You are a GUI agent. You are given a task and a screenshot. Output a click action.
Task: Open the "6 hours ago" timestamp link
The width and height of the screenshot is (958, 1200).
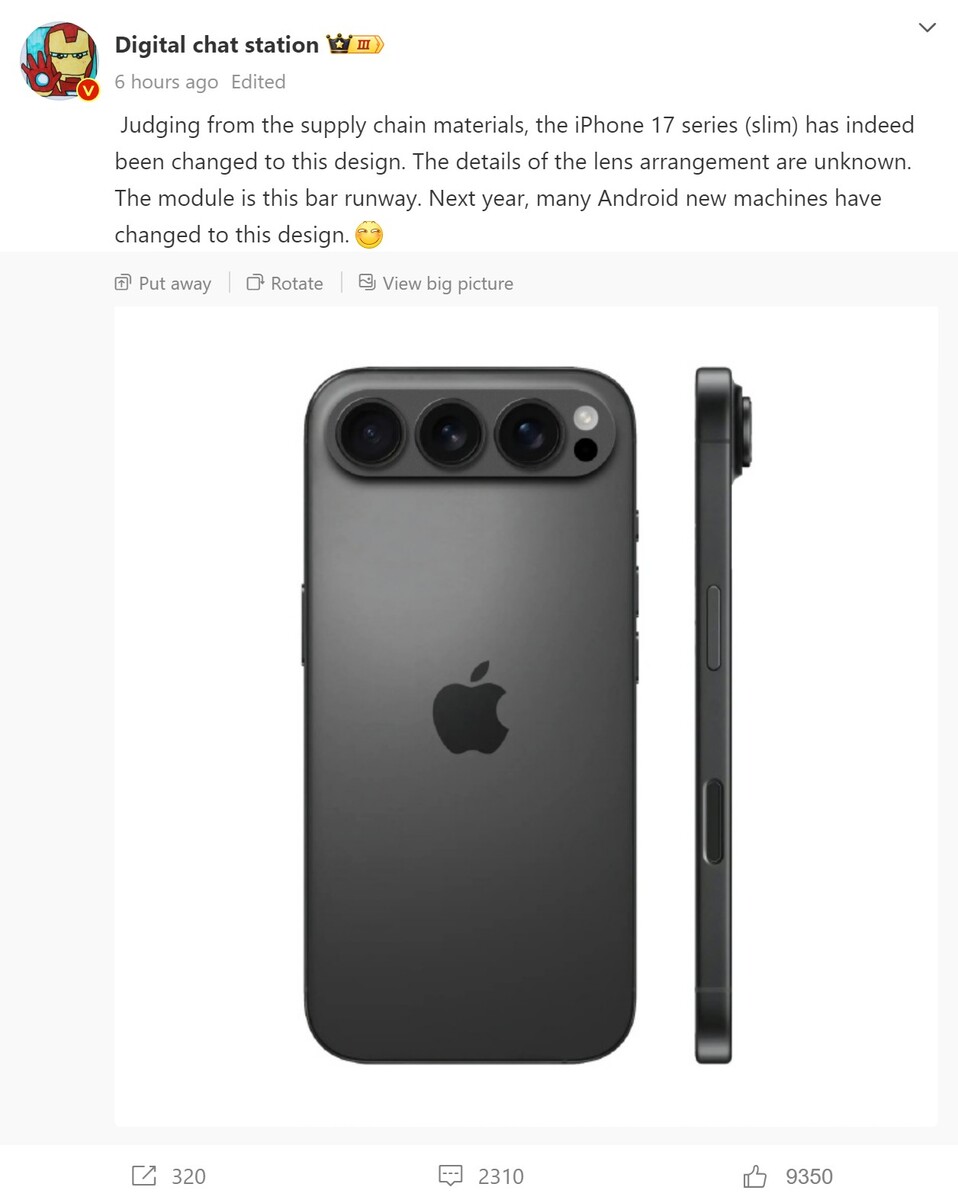click(166, 82)
